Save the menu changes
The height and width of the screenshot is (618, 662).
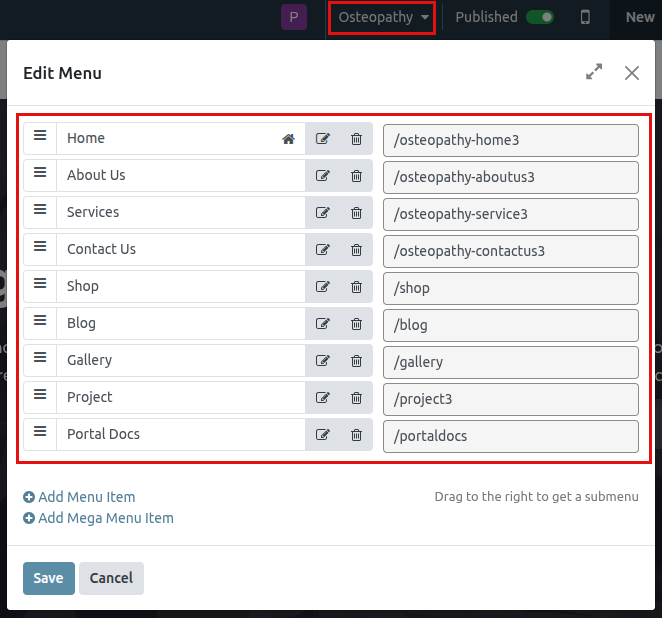click(48, 578)
